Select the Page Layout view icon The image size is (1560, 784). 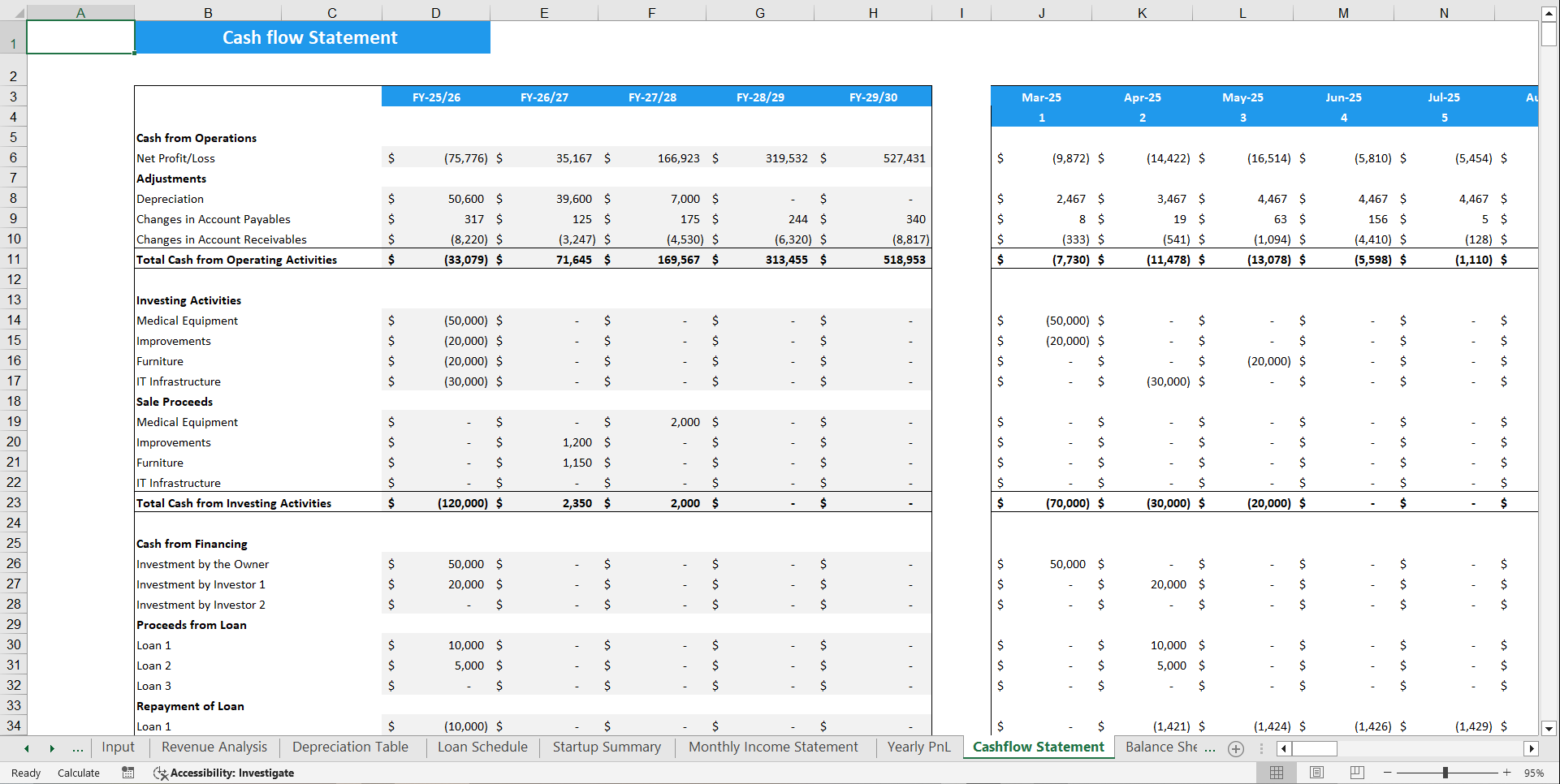[x=1316, y=773]
